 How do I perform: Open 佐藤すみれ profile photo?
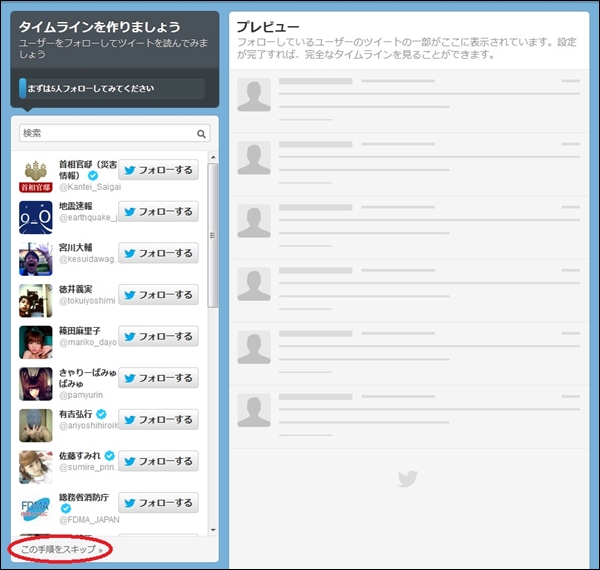(36, 467)
